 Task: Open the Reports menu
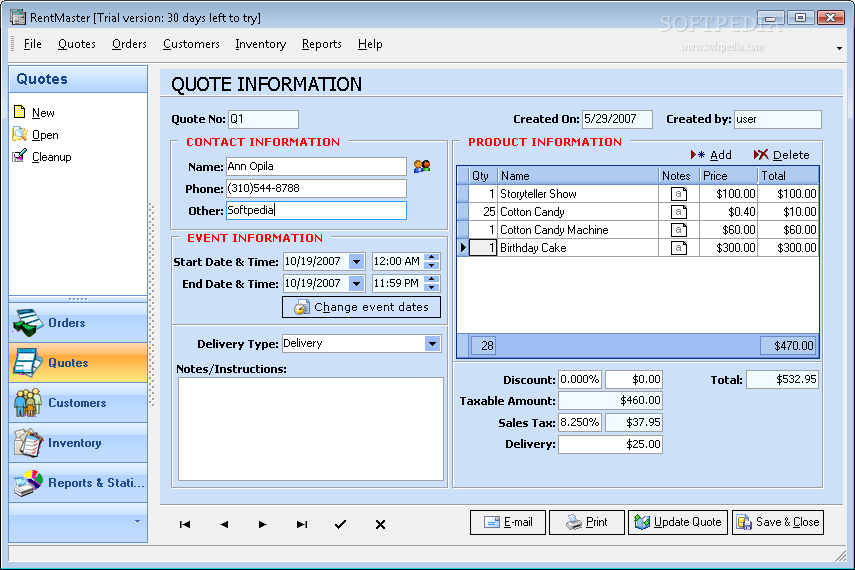[322, 44]
